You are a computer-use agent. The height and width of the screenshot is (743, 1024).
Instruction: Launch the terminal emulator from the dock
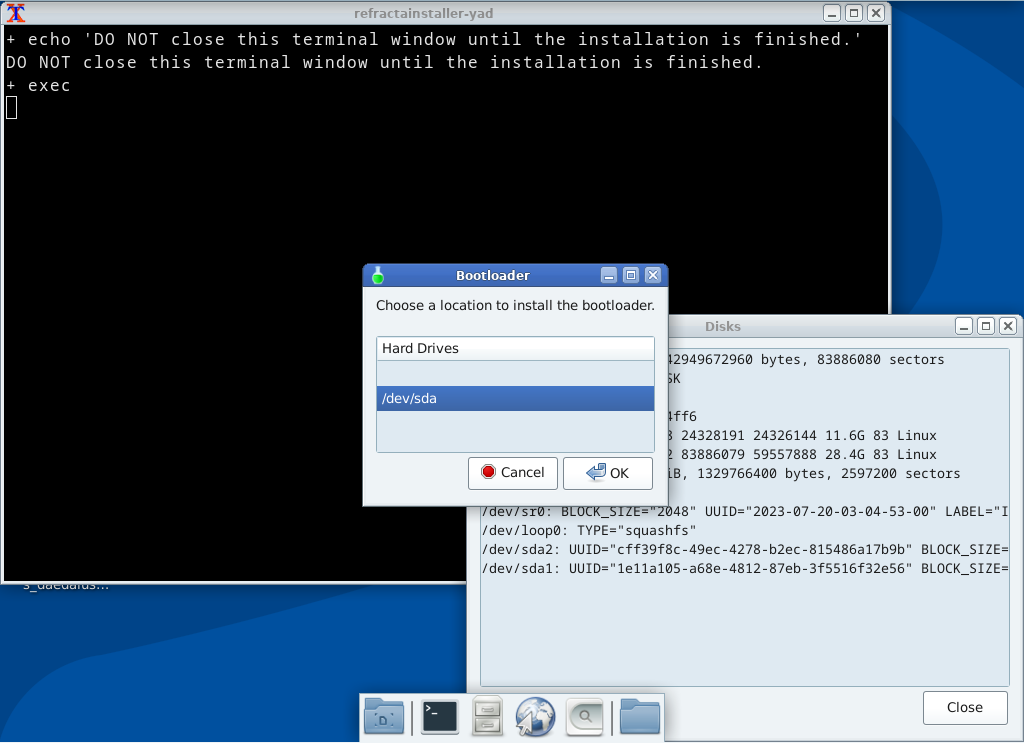(440, 717)
